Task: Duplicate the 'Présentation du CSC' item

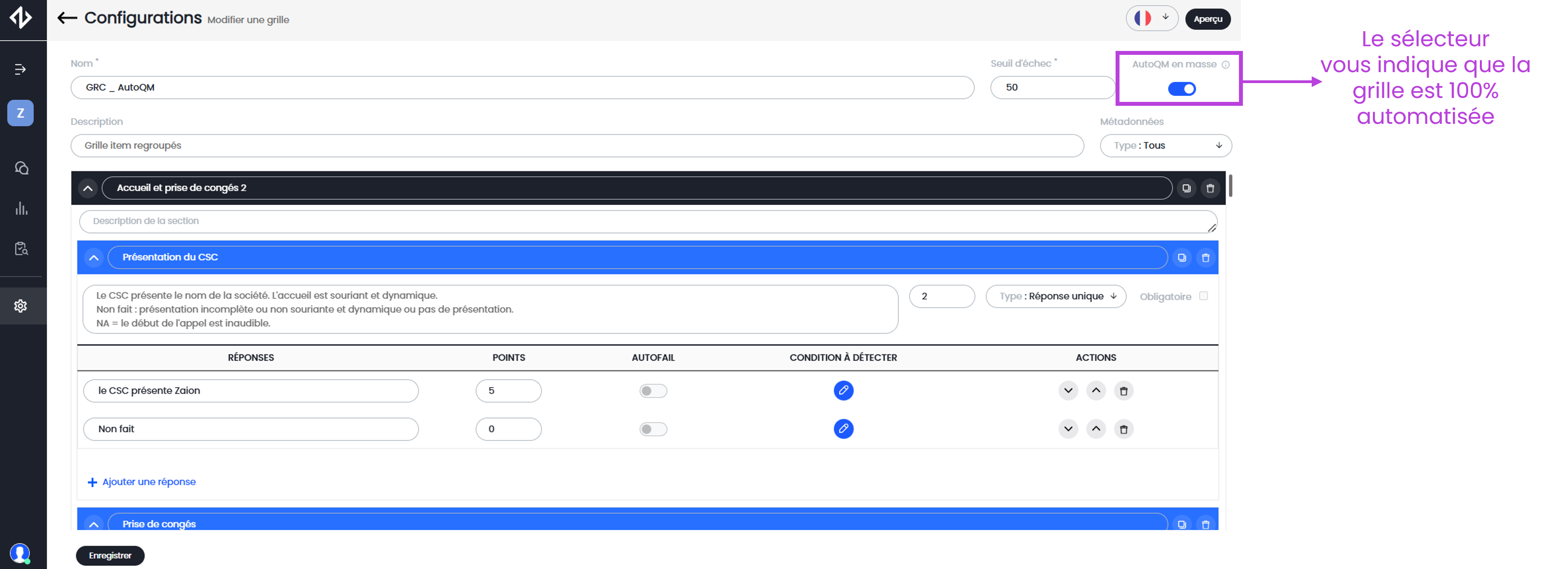Action: click(x=1181, y=258)
